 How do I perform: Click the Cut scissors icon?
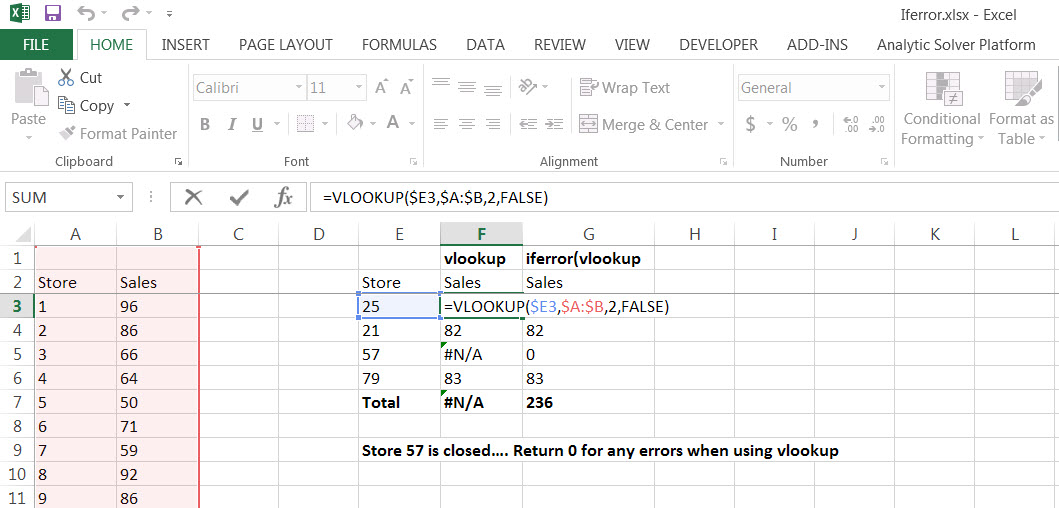tap(66, 78)
